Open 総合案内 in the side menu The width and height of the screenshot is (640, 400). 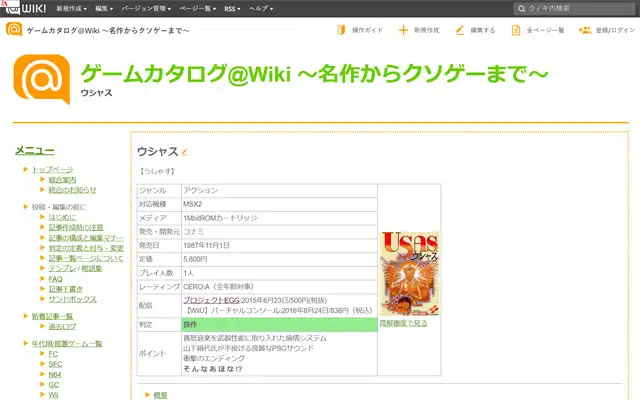(62, 180)
